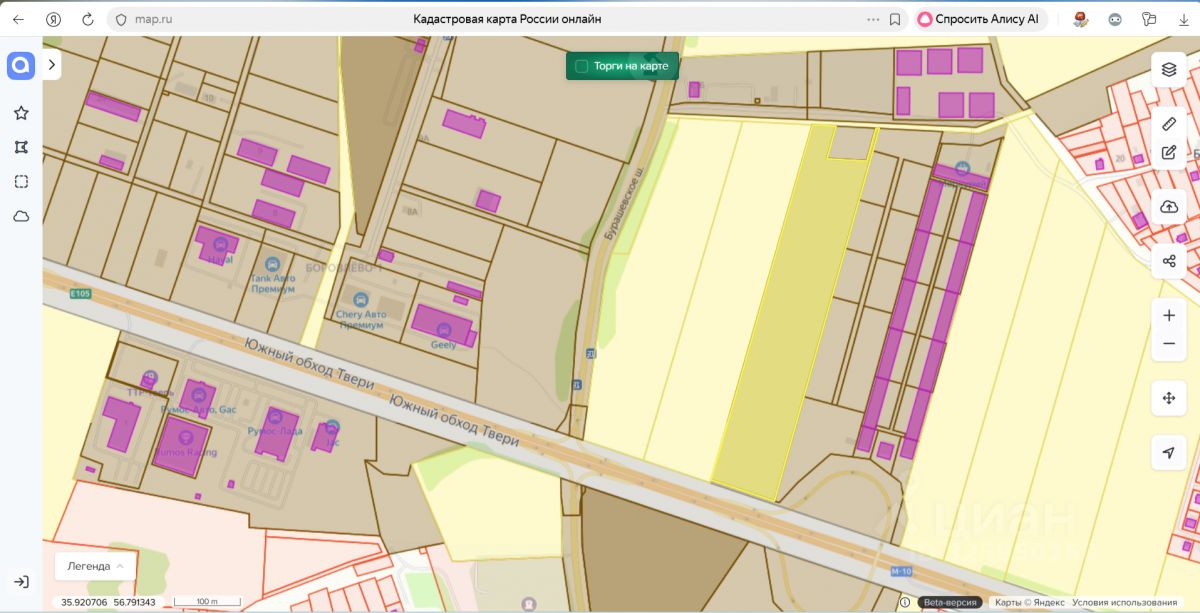The height and width of the screenshot is (613, 1200).
Task: Select the polygon drawing tool in sidebar
Action: click(x=21, y=147)
